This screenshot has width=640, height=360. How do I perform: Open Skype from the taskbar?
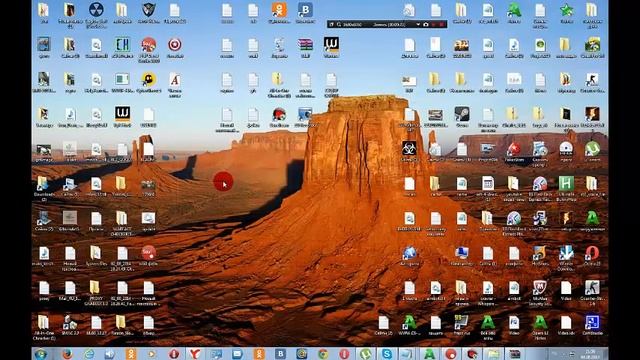(387, 354)
